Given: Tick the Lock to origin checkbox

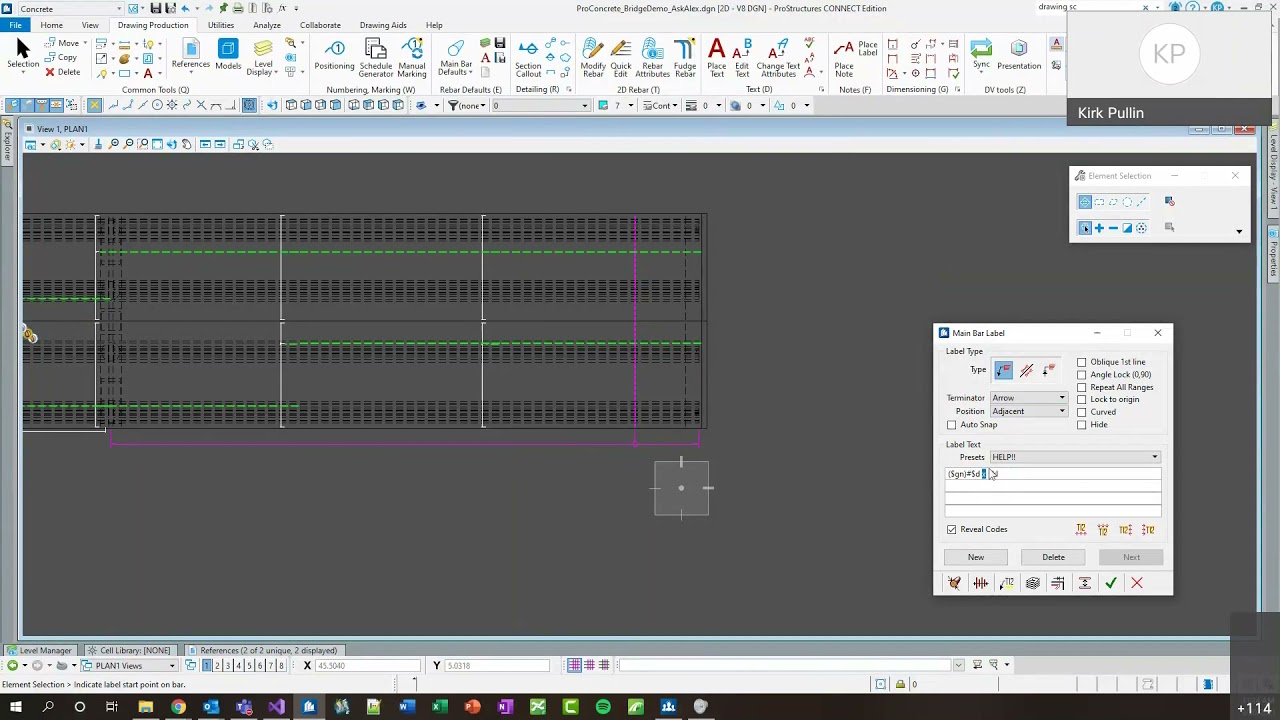Looking at the screenshot, I should pos(1082,399).
